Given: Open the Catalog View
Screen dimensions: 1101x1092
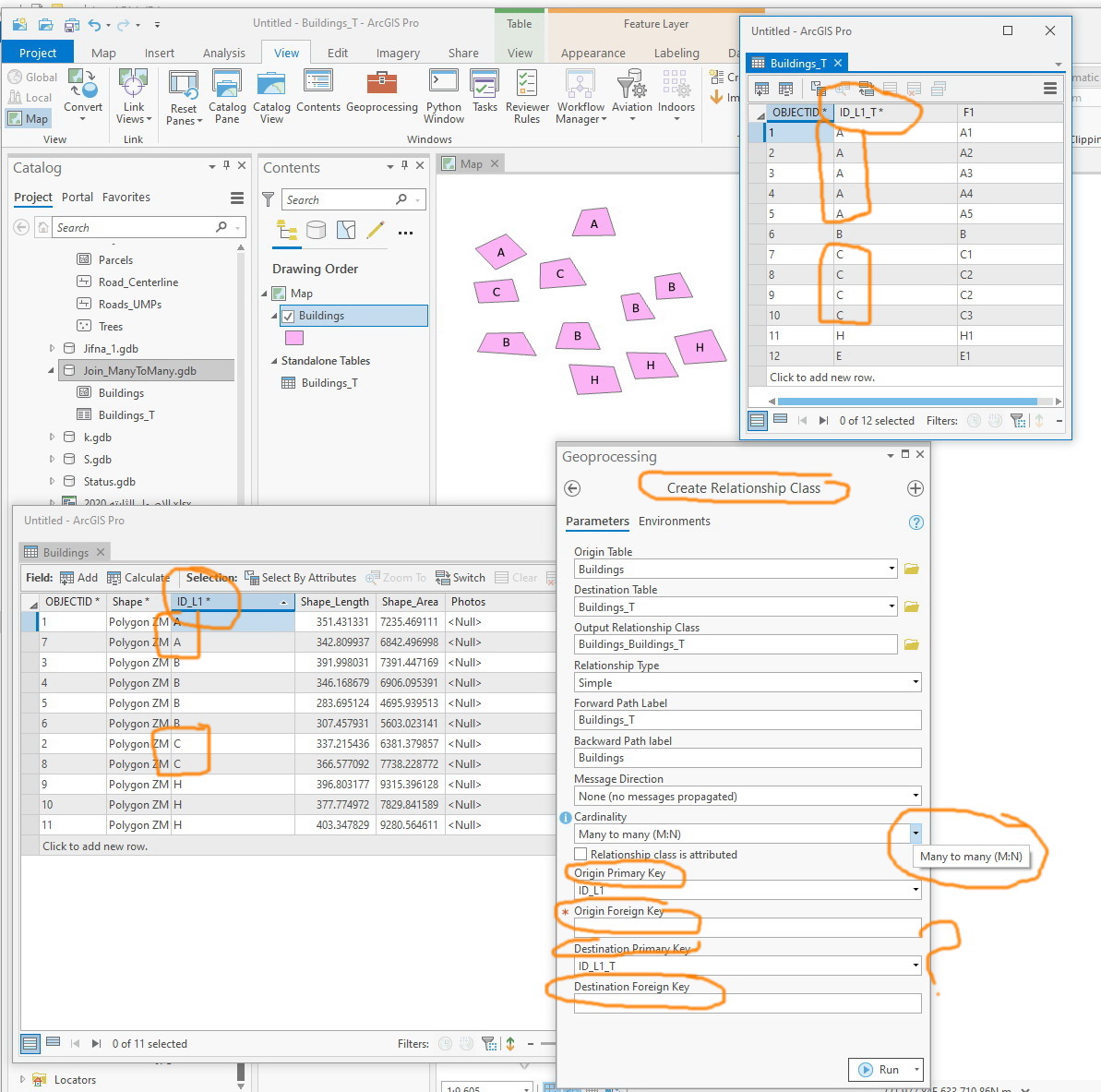Looking at the screenshot, I should point(271,97).
